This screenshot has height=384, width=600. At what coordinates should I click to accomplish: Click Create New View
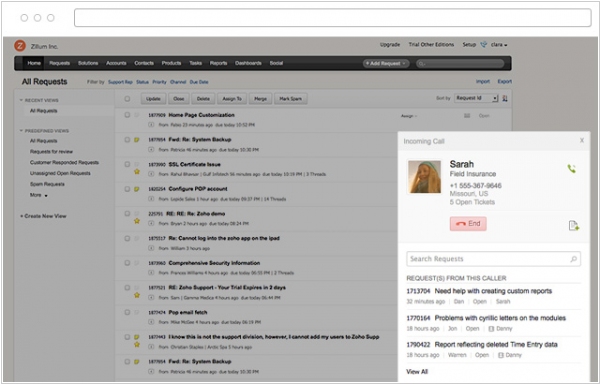tap(43, 216)
